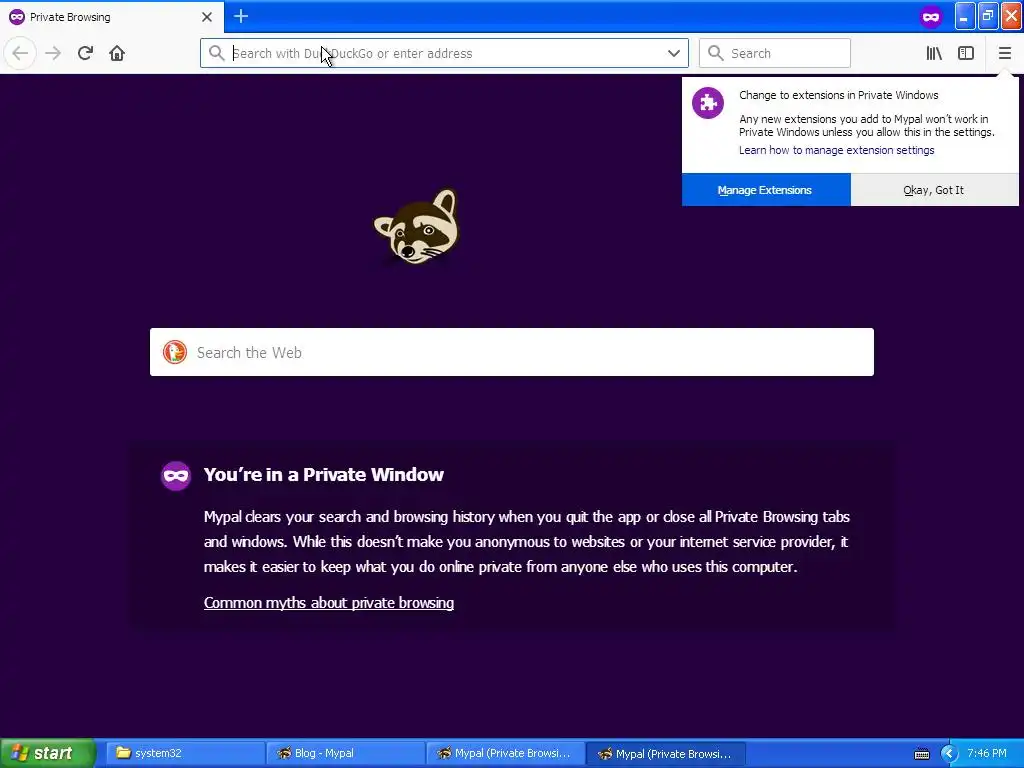This screenshot has height=768, width=1024.
Task: Open the Library bookshelf icon
Action: (x=934, y=53)
